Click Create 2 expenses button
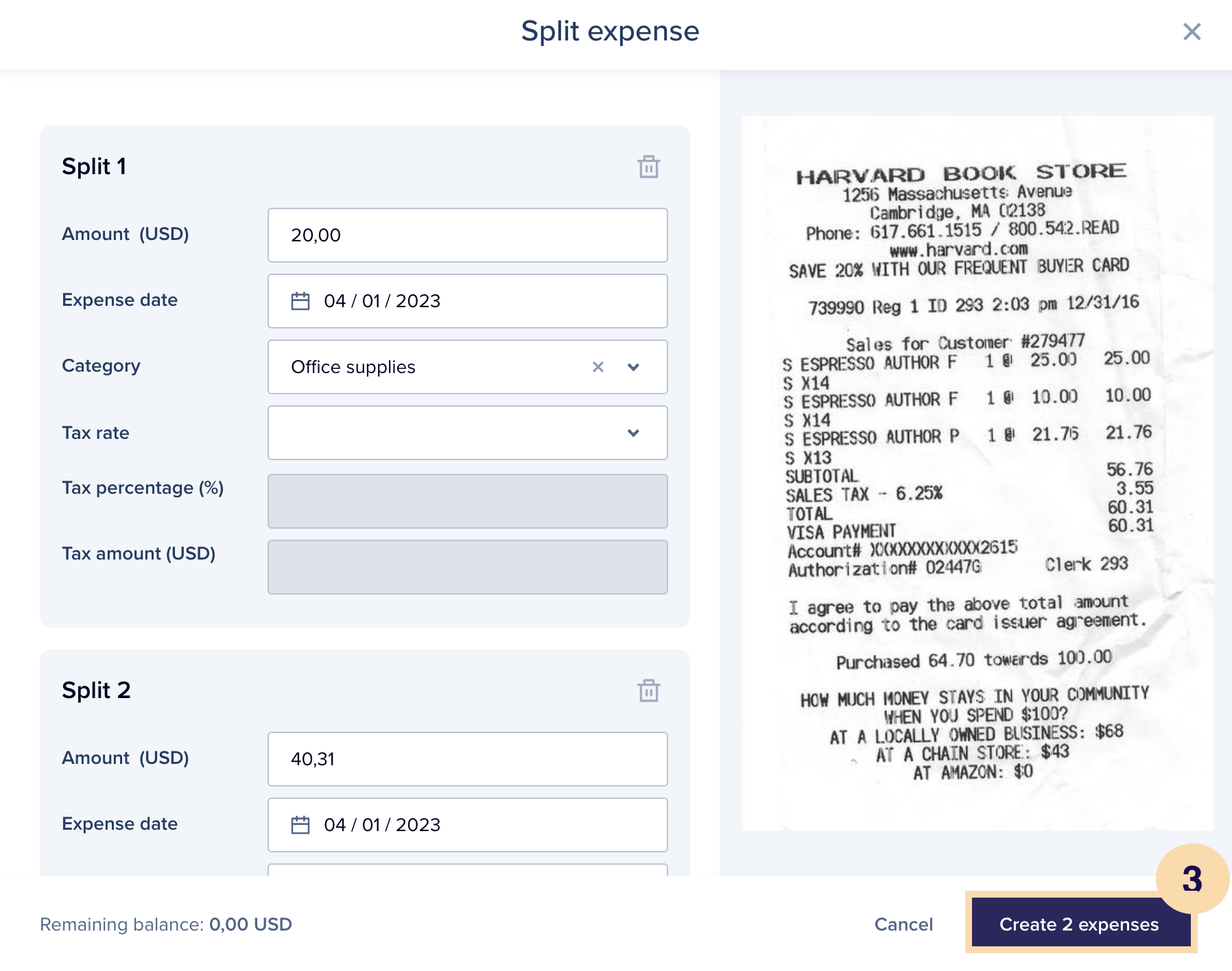This screenshot has height=971, width=1232. tap(1078, 924)
